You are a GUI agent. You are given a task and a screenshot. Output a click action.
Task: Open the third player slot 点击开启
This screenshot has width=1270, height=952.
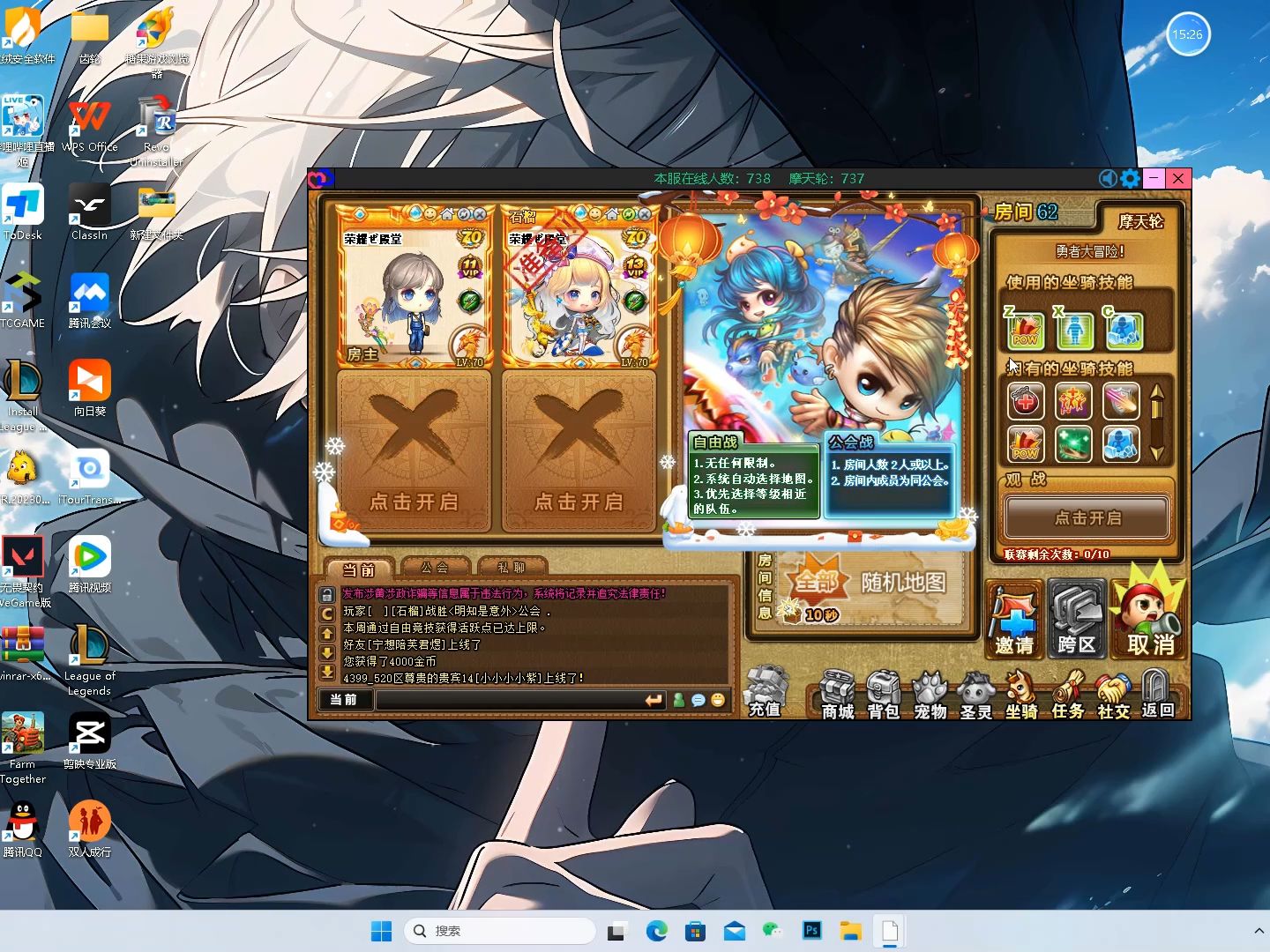pyautogui.click(x=414, y=451)
